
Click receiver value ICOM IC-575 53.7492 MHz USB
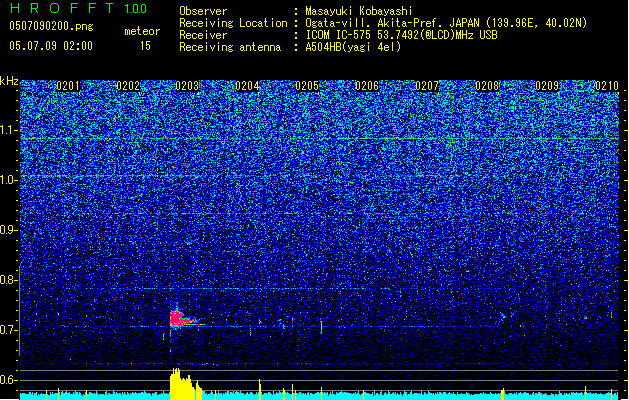pos(402,35)
